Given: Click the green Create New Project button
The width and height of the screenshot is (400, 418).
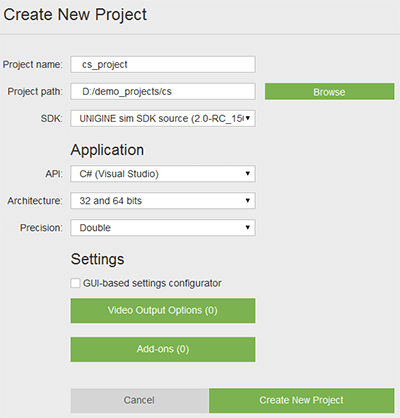Looking at the screenshot, I should click(x=302, y=400).
